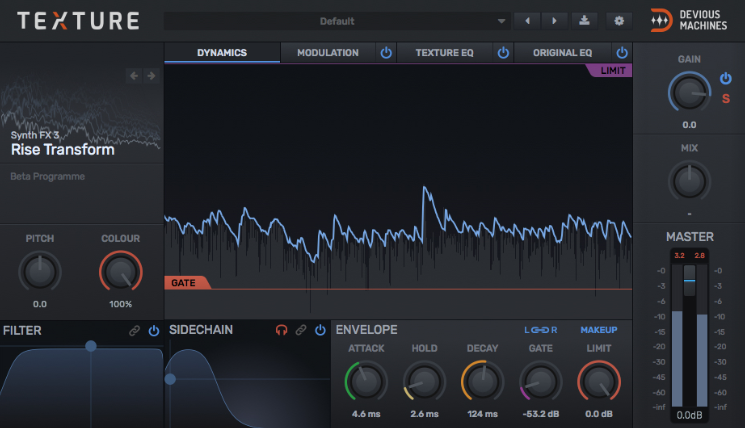Screen dimensions: 745x428
Task: Toggle the Filter power button
Action: click(x=153, y=330)
